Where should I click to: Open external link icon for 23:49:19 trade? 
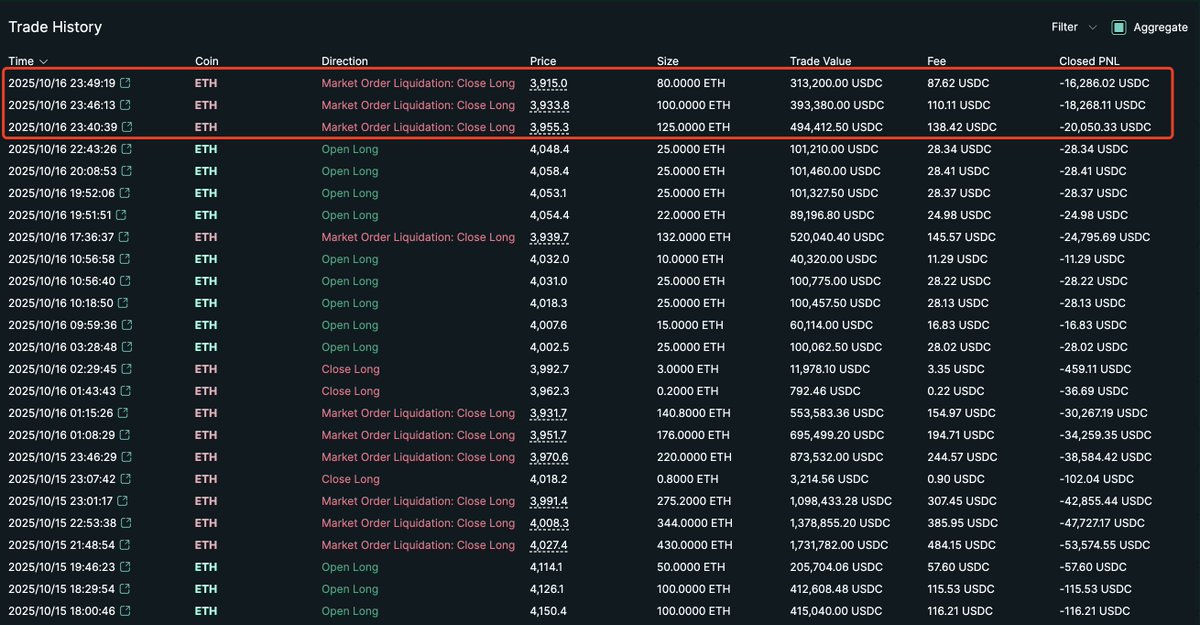(125, 83)
